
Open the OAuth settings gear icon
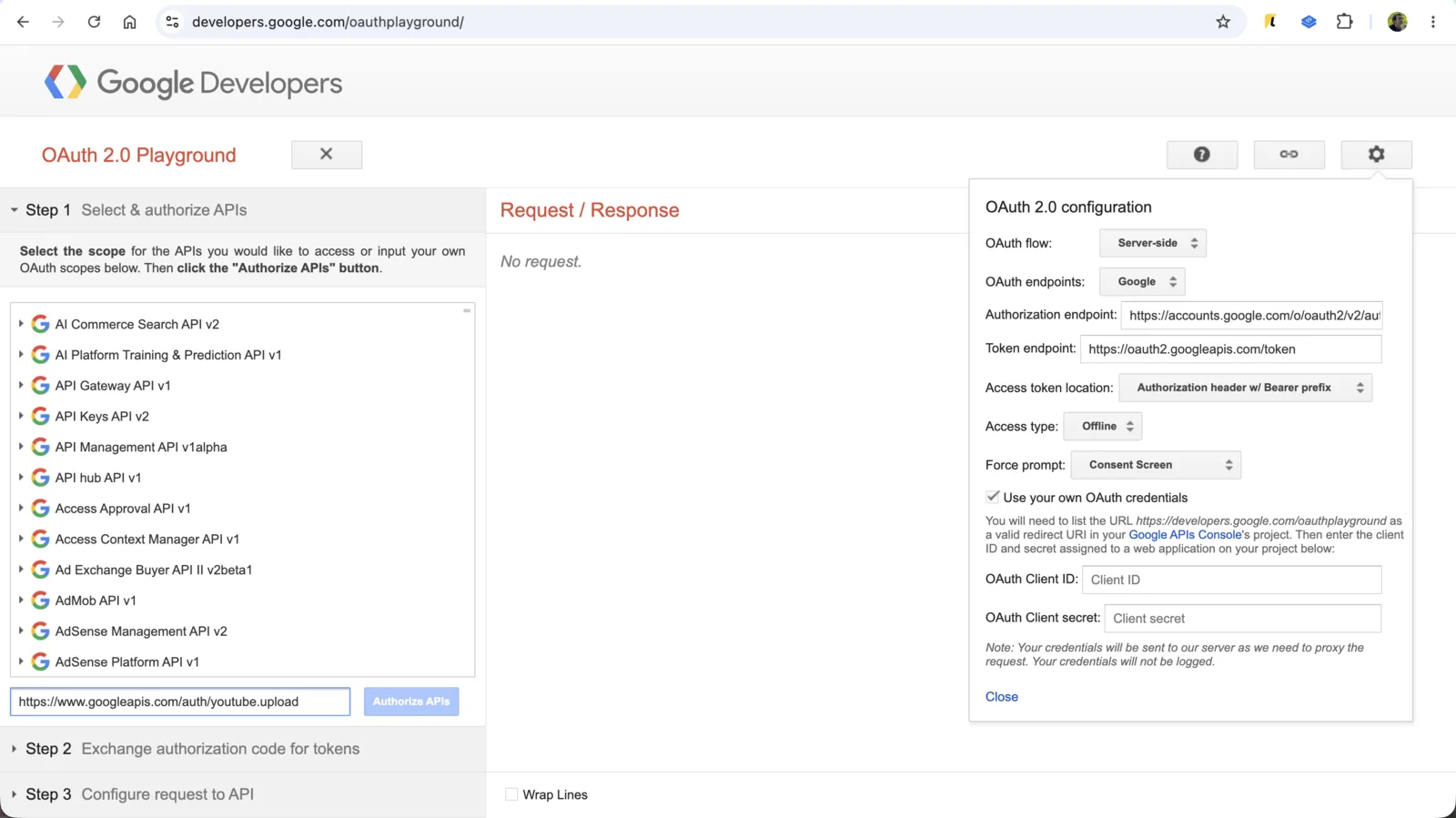pos(1376,155)
